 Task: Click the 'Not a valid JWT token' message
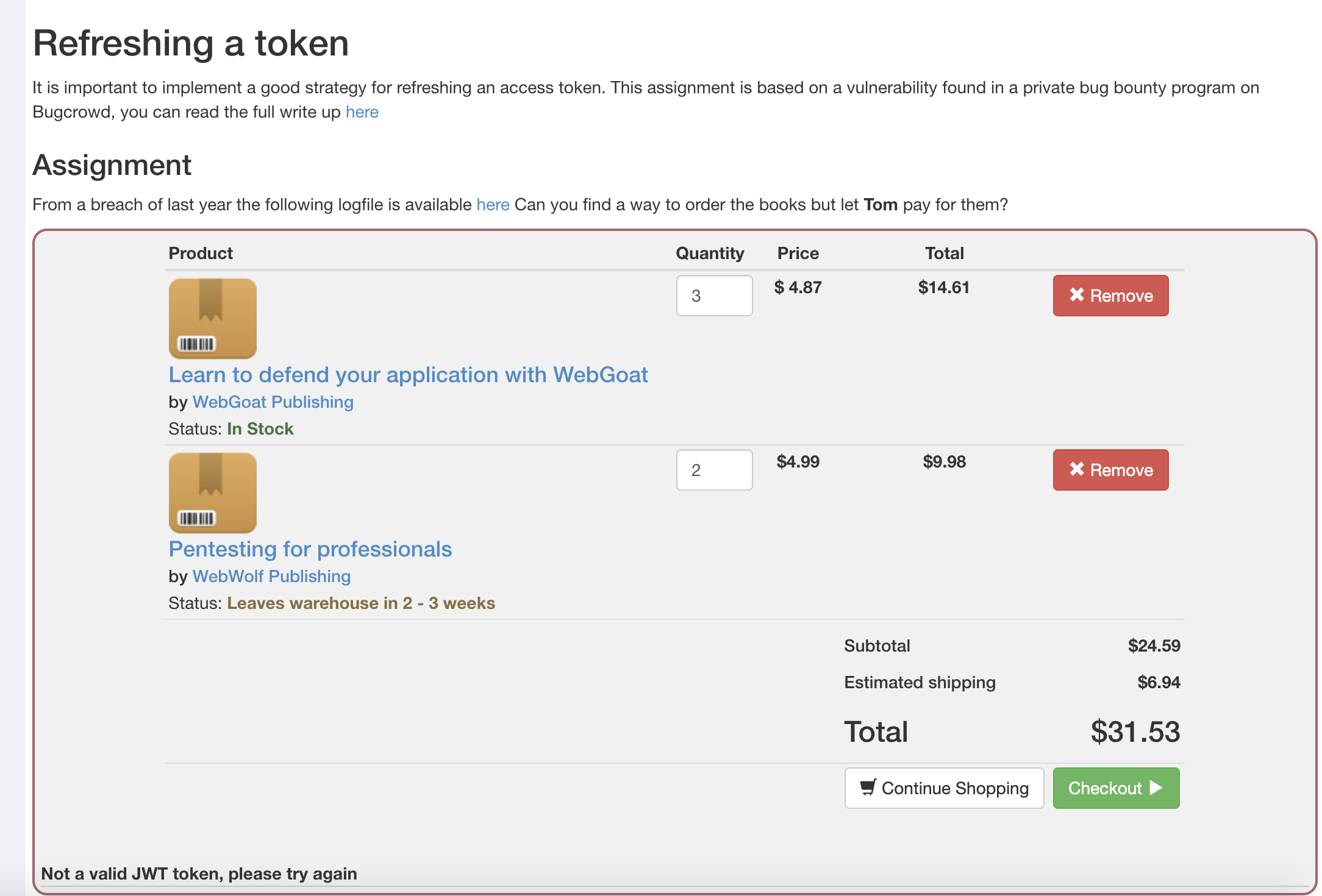[x=199, y=873]
